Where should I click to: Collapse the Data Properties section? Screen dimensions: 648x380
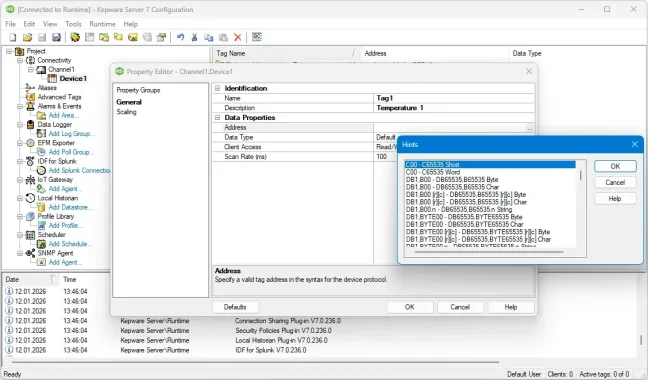[217, 118]
